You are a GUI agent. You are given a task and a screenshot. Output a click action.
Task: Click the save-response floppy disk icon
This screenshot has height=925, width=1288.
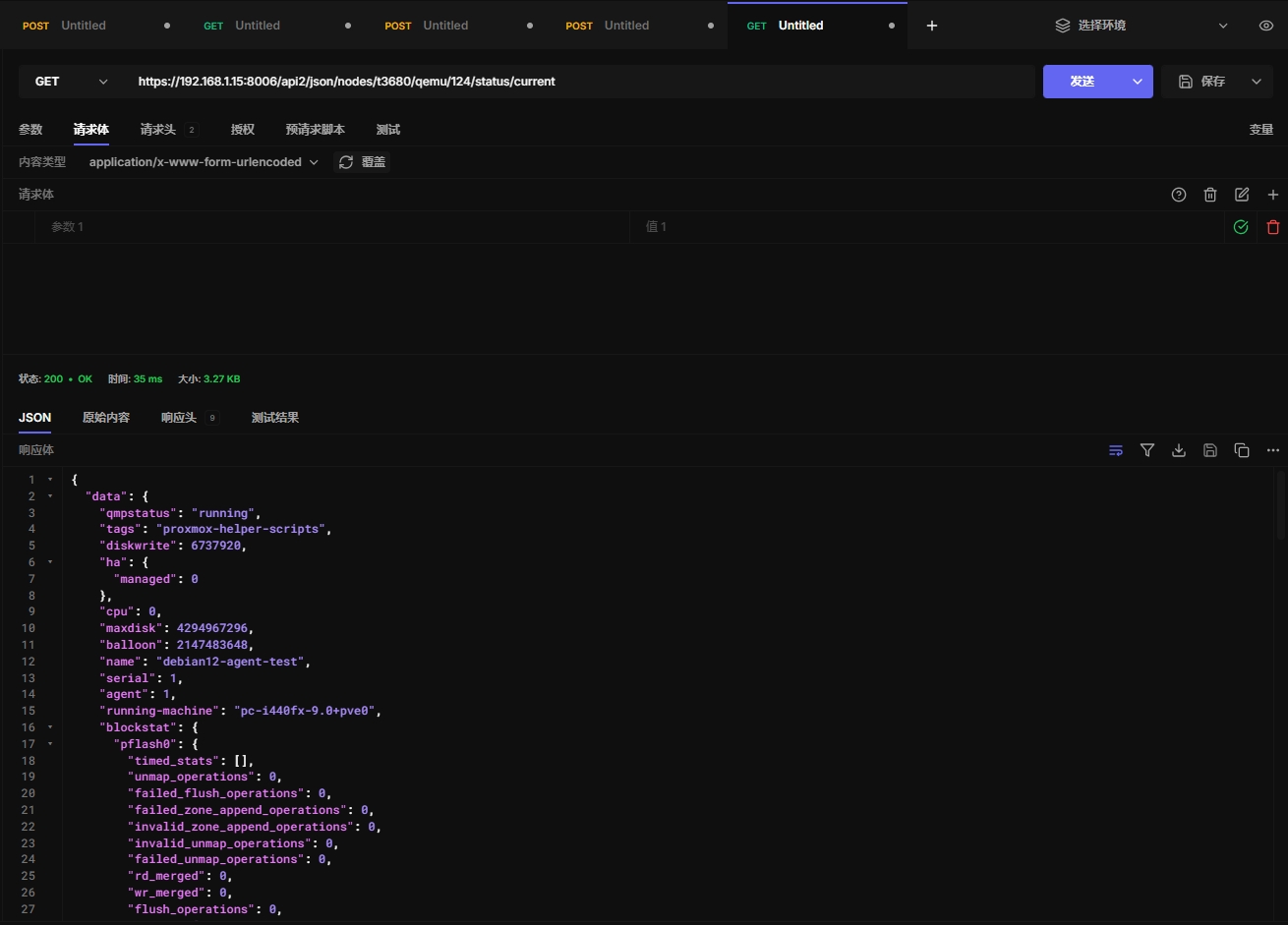click(1209, 450)
